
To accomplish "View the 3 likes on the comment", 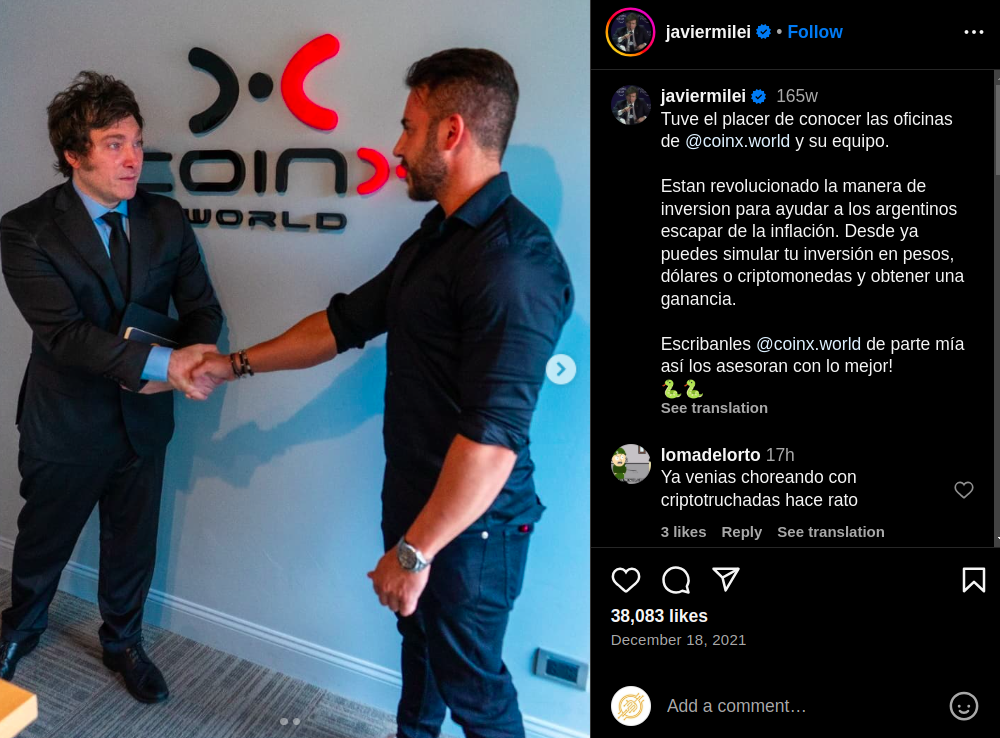I will (x=683, y=532).
